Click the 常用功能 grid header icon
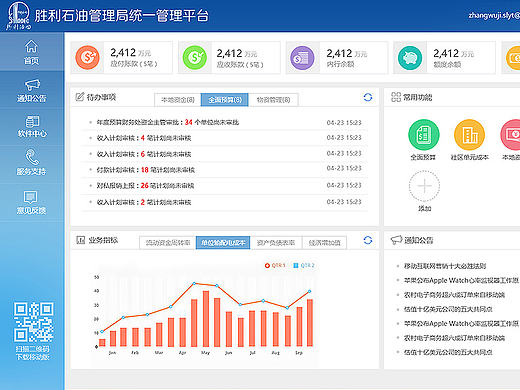Viewport: 520px width, 390px height. (396, 97)
